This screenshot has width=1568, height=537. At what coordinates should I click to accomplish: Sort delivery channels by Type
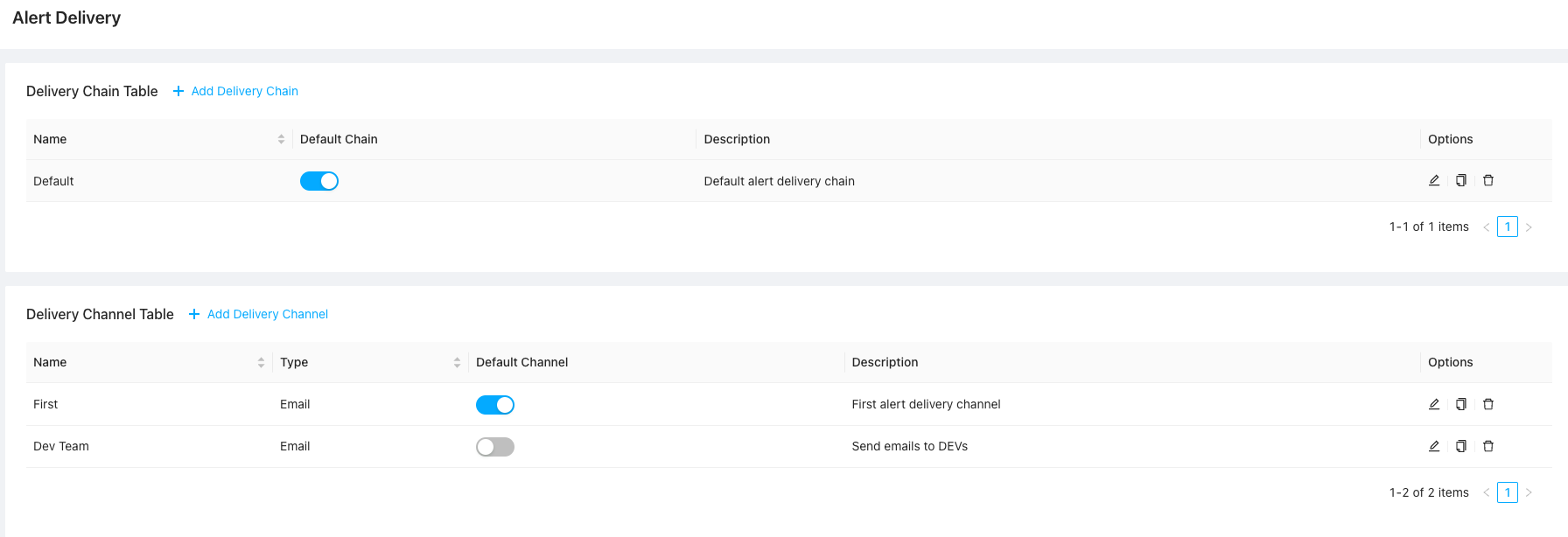pos(457,362)
